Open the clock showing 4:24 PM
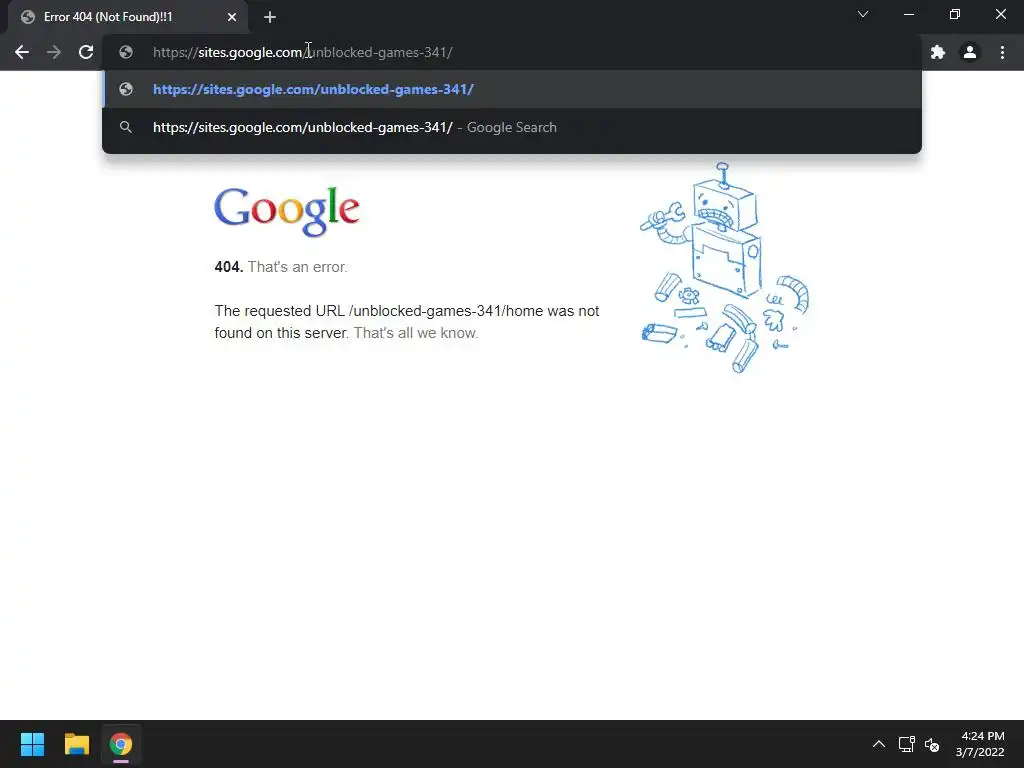The height and width of the screenshot is (768, 1024). 980,744
